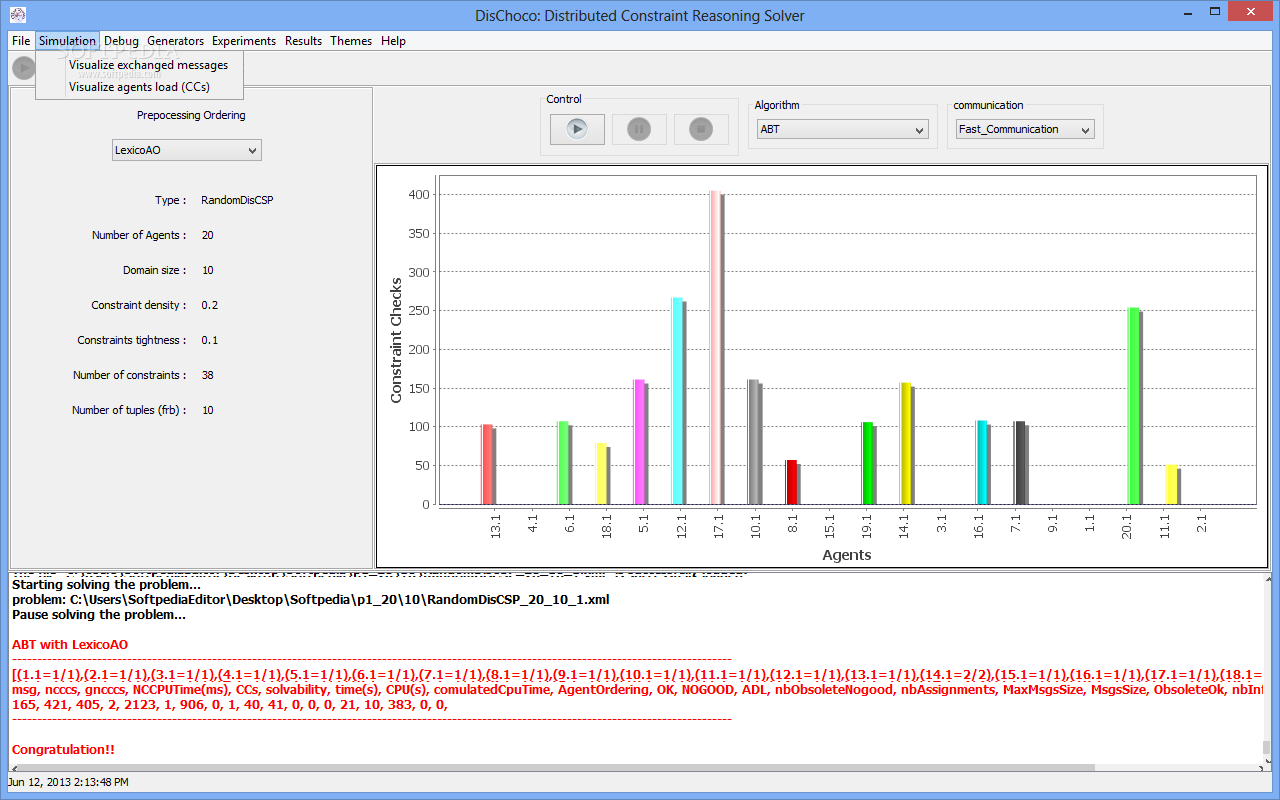Open the Debug menu
1280x800 pixels.
122,41
